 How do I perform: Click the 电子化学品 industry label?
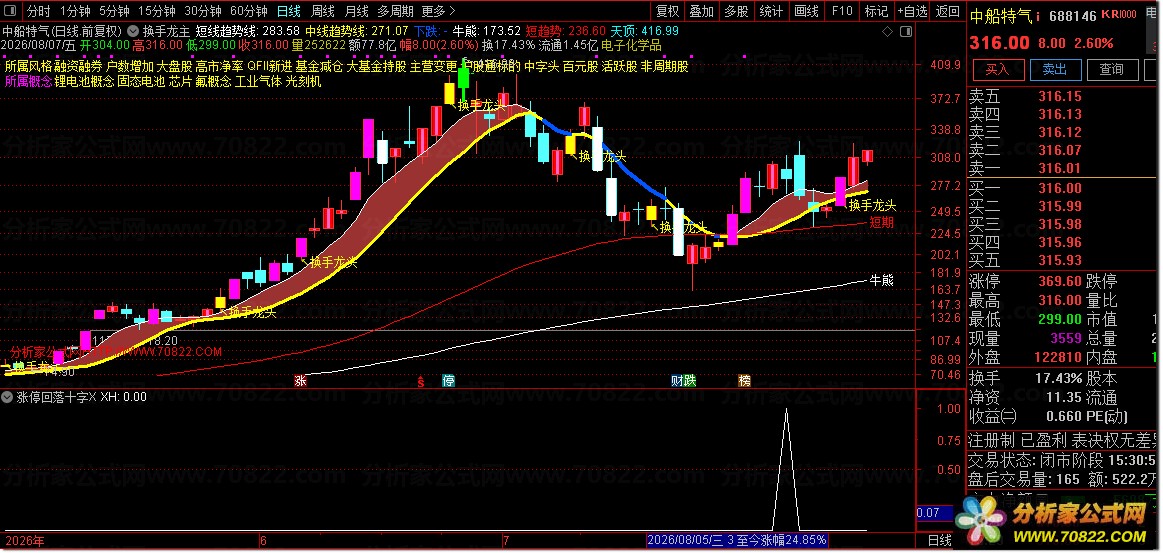630,45
